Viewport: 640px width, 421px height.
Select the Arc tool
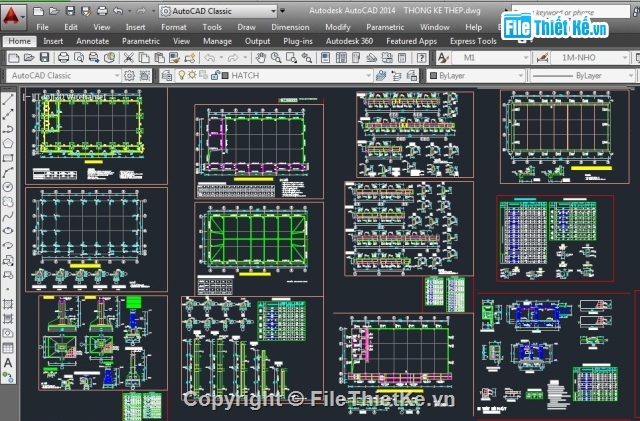8,172
